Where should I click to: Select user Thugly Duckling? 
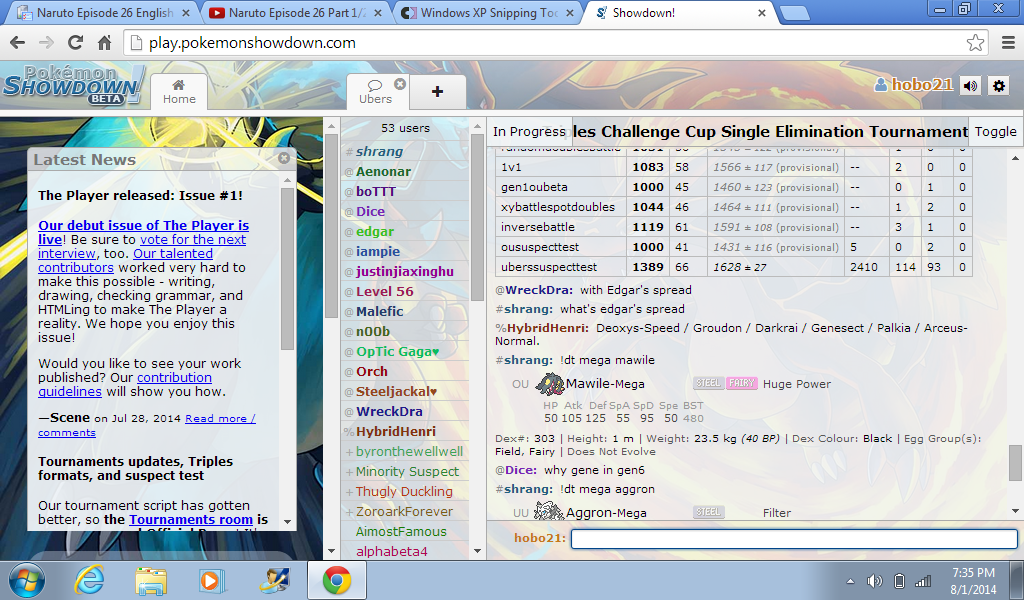click(x=404, y=492)
